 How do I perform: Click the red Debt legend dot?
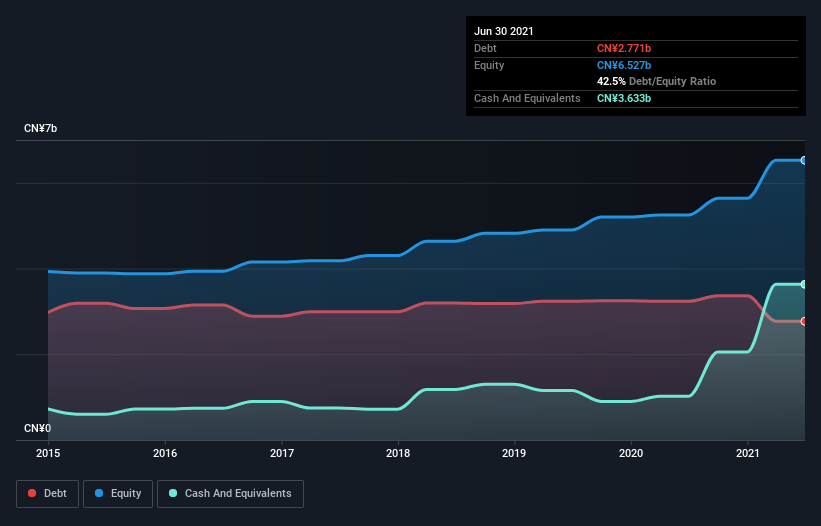32,493
